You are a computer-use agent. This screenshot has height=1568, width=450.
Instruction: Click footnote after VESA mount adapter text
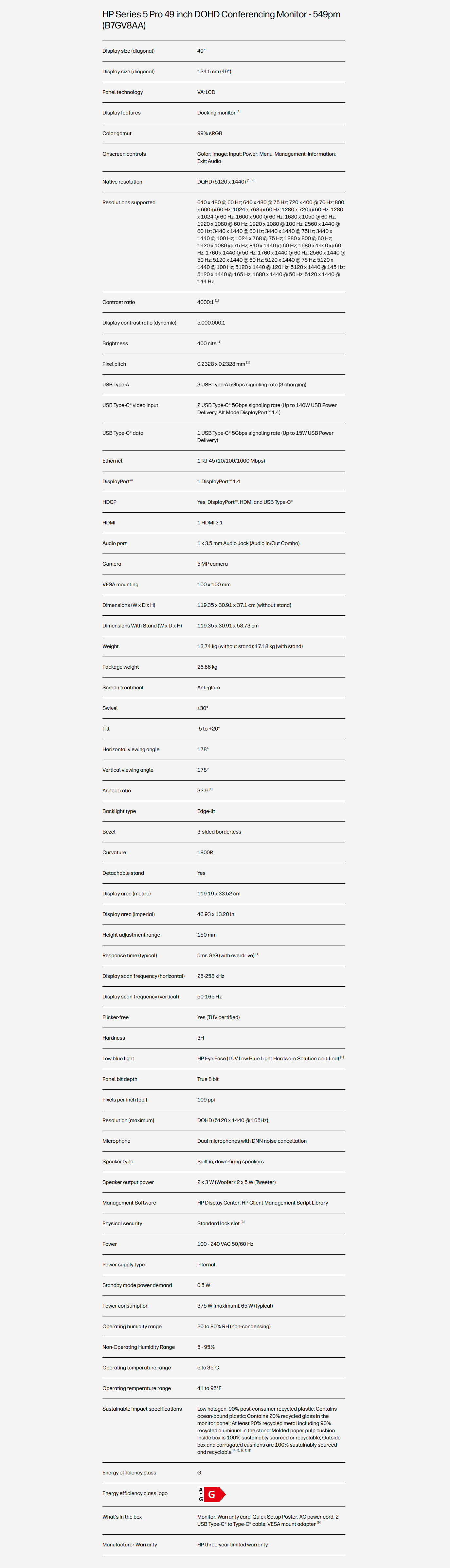point(318,1522)
